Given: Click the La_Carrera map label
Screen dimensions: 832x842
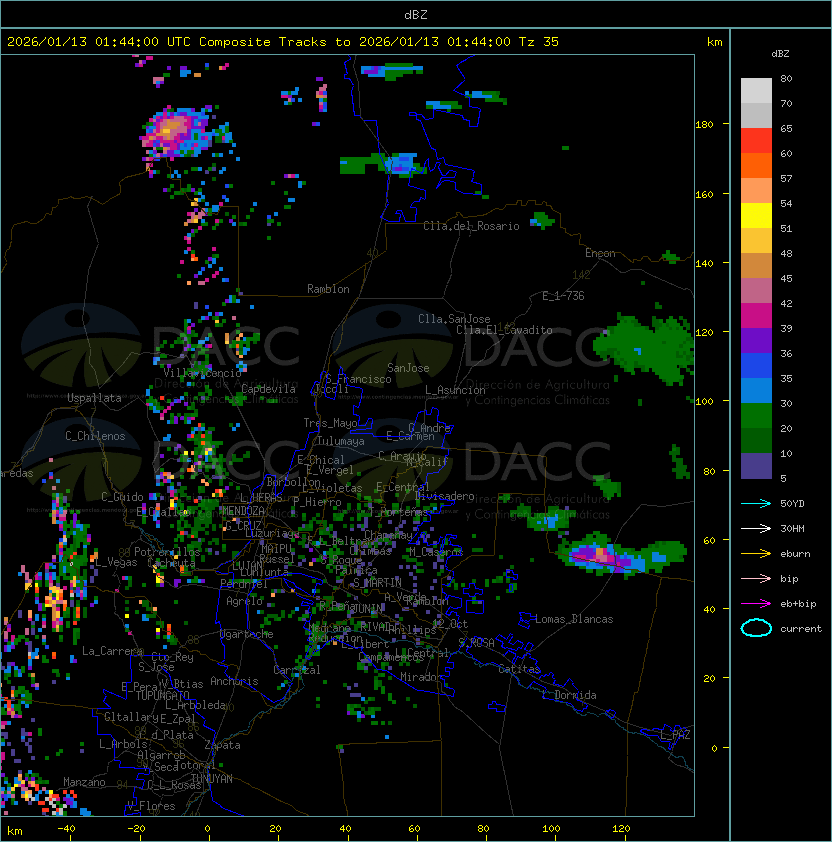Looking at the screenshot, I should (112, 651).
